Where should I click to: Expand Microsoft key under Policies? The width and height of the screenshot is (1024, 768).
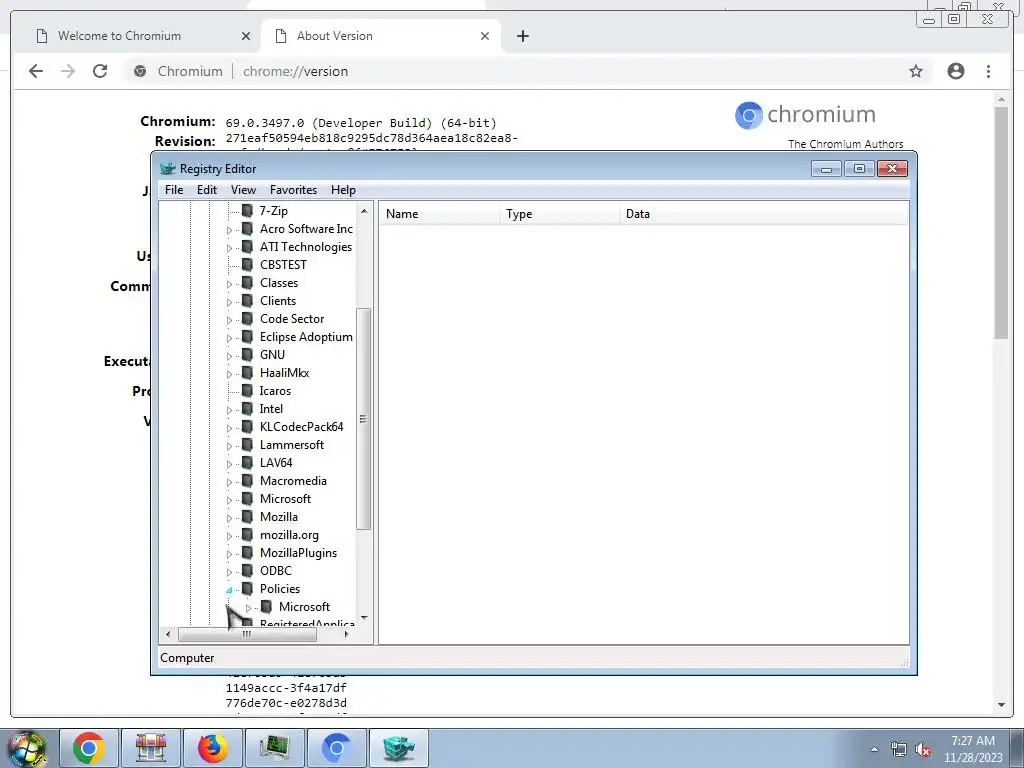[248, 608]
